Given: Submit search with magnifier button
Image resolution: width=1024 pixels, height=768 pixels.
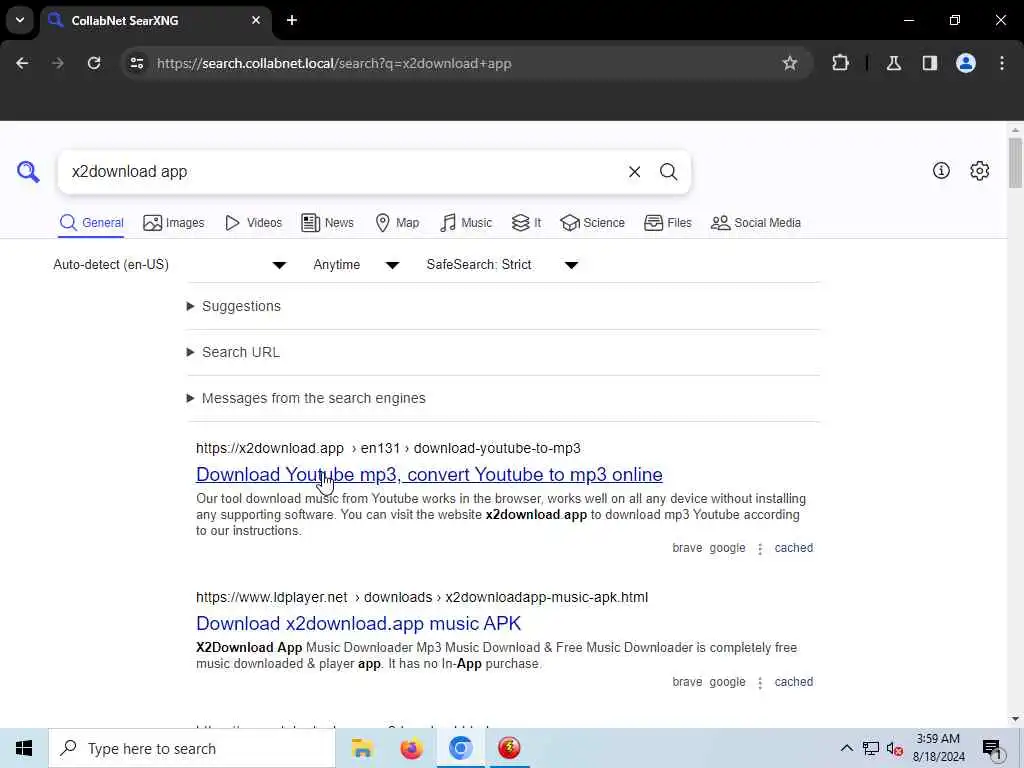Looking at the screenshot, I should pos(668,172).
